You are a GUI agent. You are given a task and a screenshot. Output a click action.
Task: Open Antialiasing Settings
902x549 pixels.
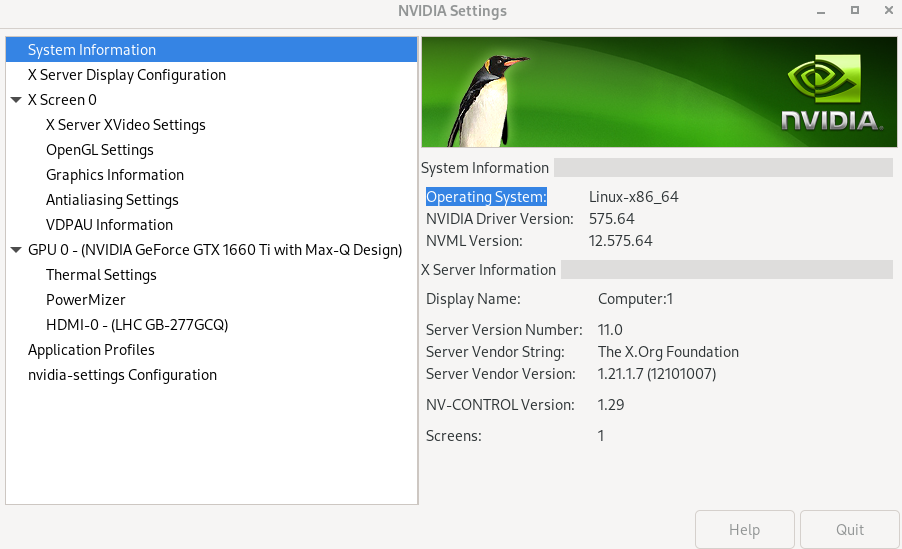point(112,200)
